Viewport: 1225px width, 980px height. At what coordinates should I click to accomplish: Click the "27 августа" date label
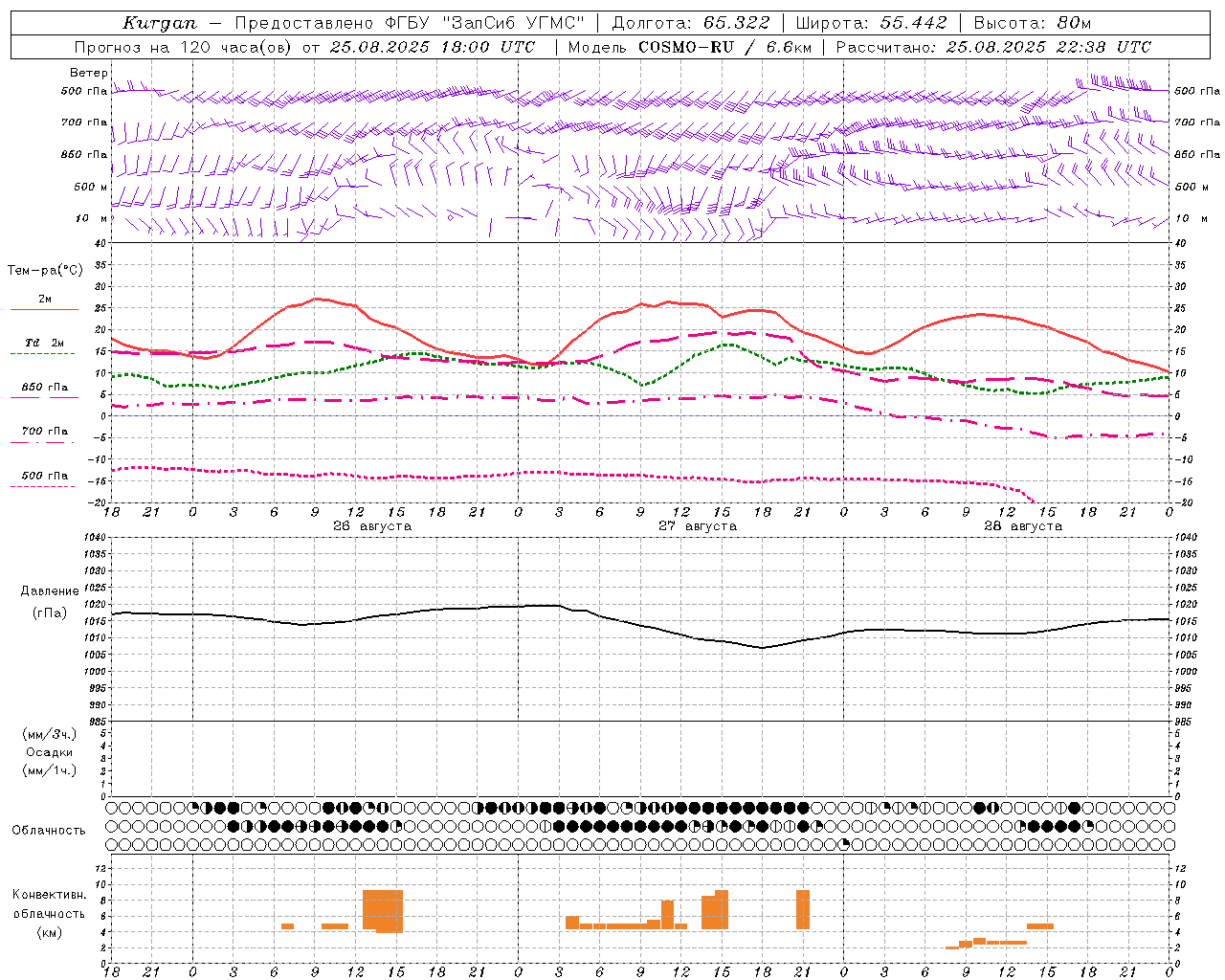click(698, 526)
